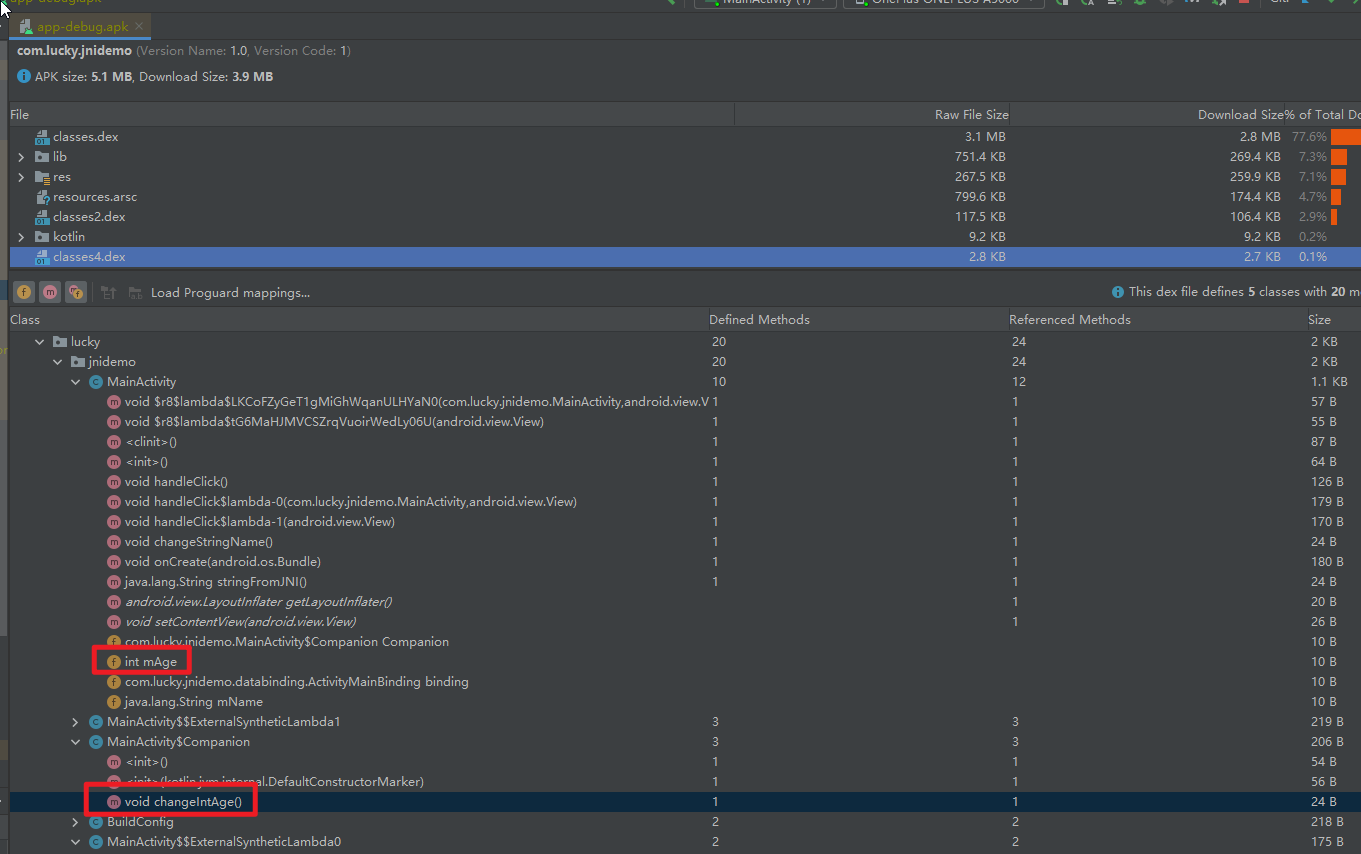Image resolution: width=1361 pixels, height=854 pixels.
Task: Click the BuildConfig class icon
Action: point(96,822)
